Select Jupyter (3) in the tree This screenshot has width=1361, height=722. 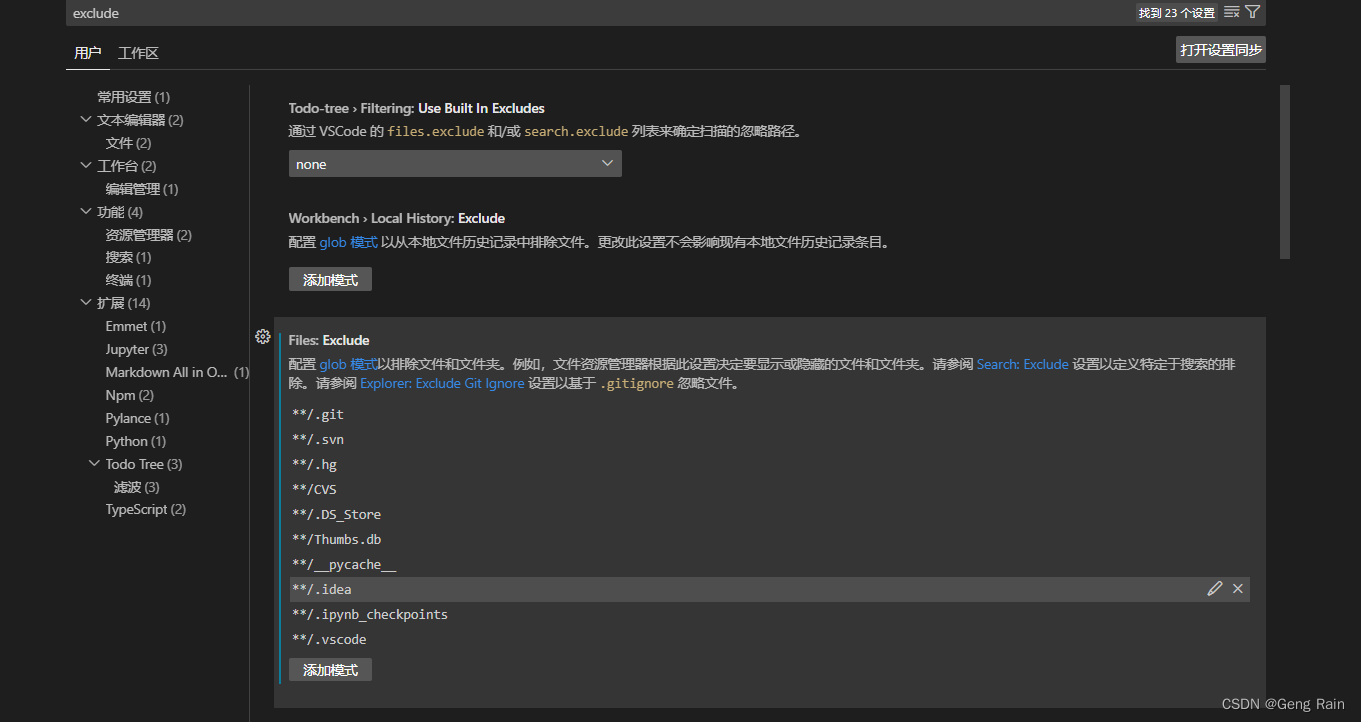pyautogui.click(x=137, y=349)
